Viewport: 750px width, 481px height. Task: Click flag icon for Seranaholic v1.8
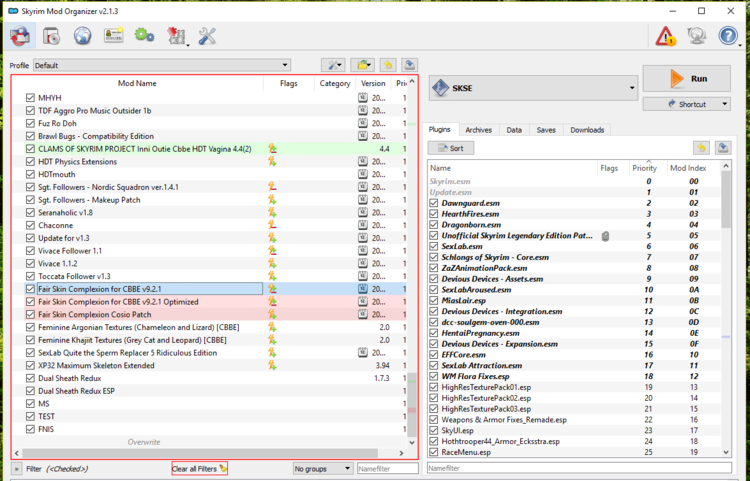tap(272, 212)
